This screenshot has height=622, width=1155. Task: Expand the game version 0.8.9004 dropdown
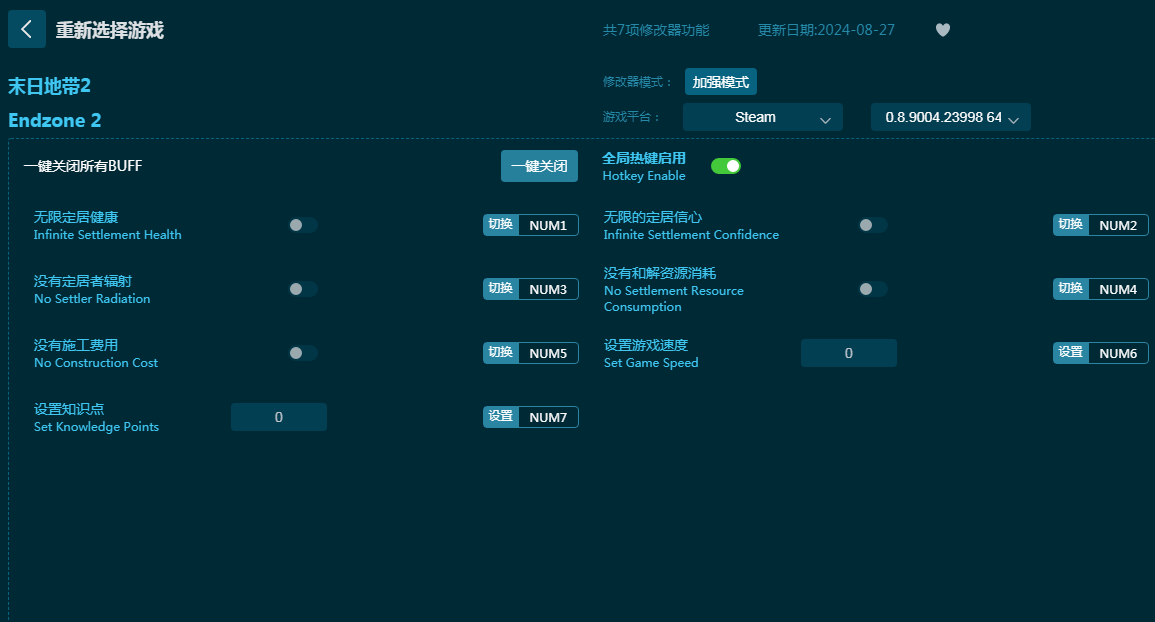point(950,117)
